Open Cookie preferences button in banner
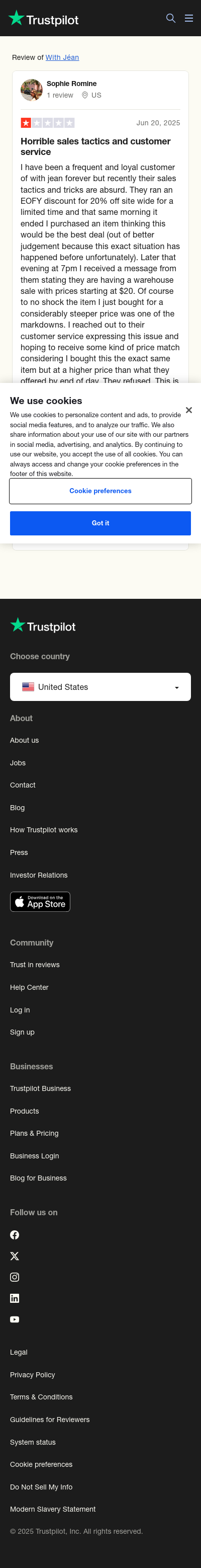 [100, 491]
